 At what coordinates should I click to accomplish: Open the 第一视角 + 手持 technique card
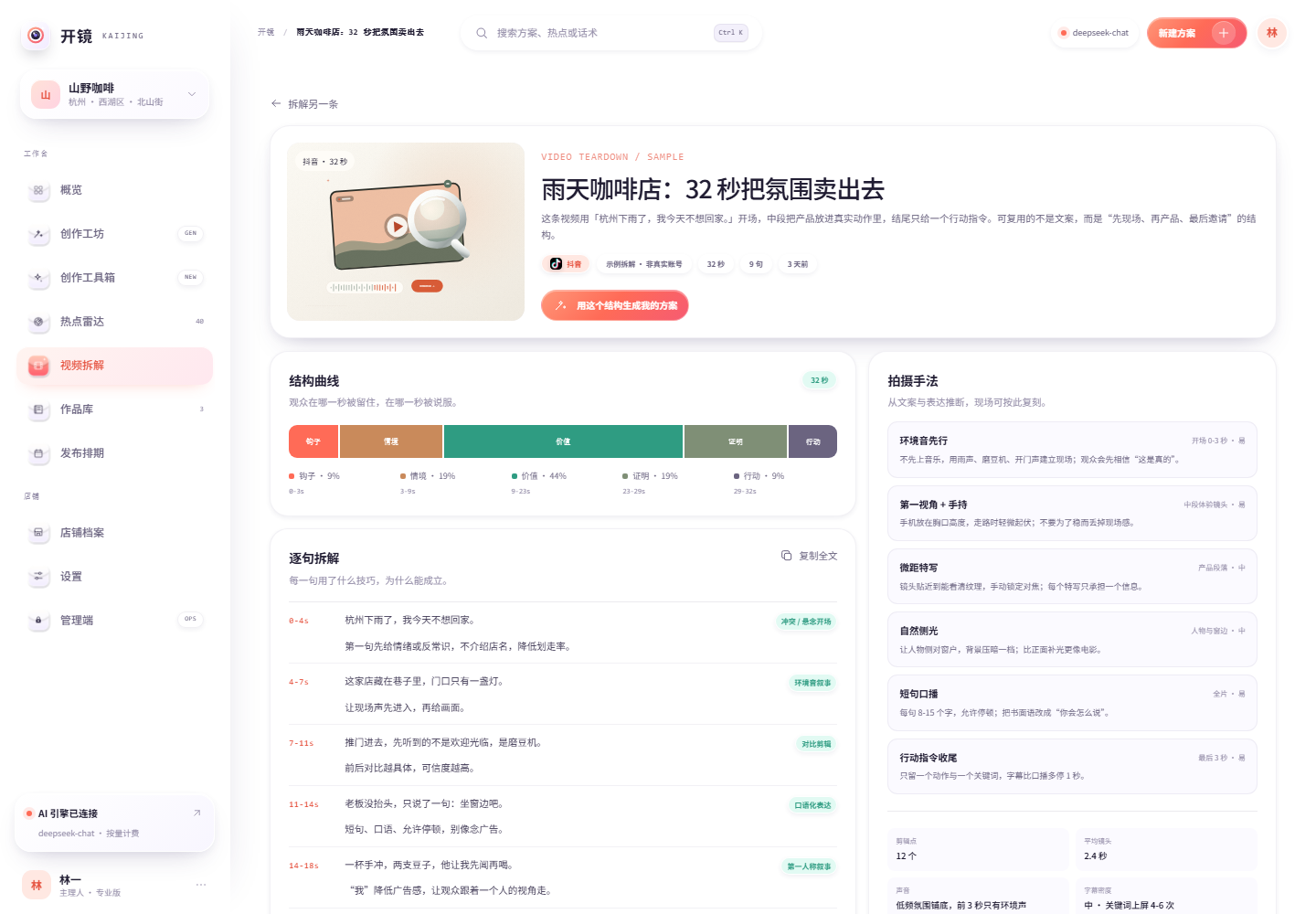pyautogui.click(x=1072, y=514)
